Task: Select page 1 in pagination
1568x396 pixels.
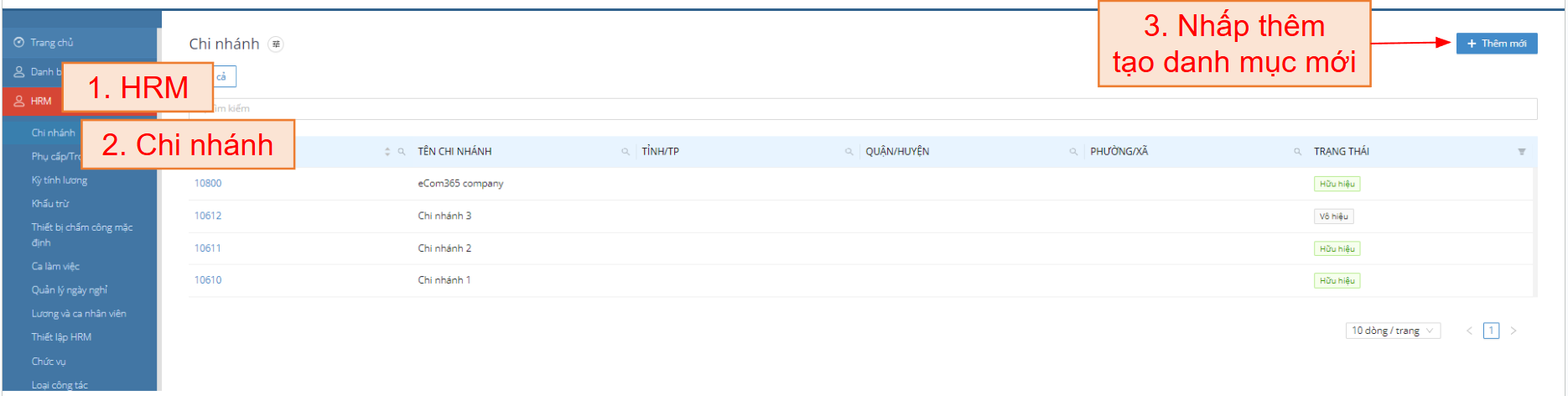Action: point(1491,331)
